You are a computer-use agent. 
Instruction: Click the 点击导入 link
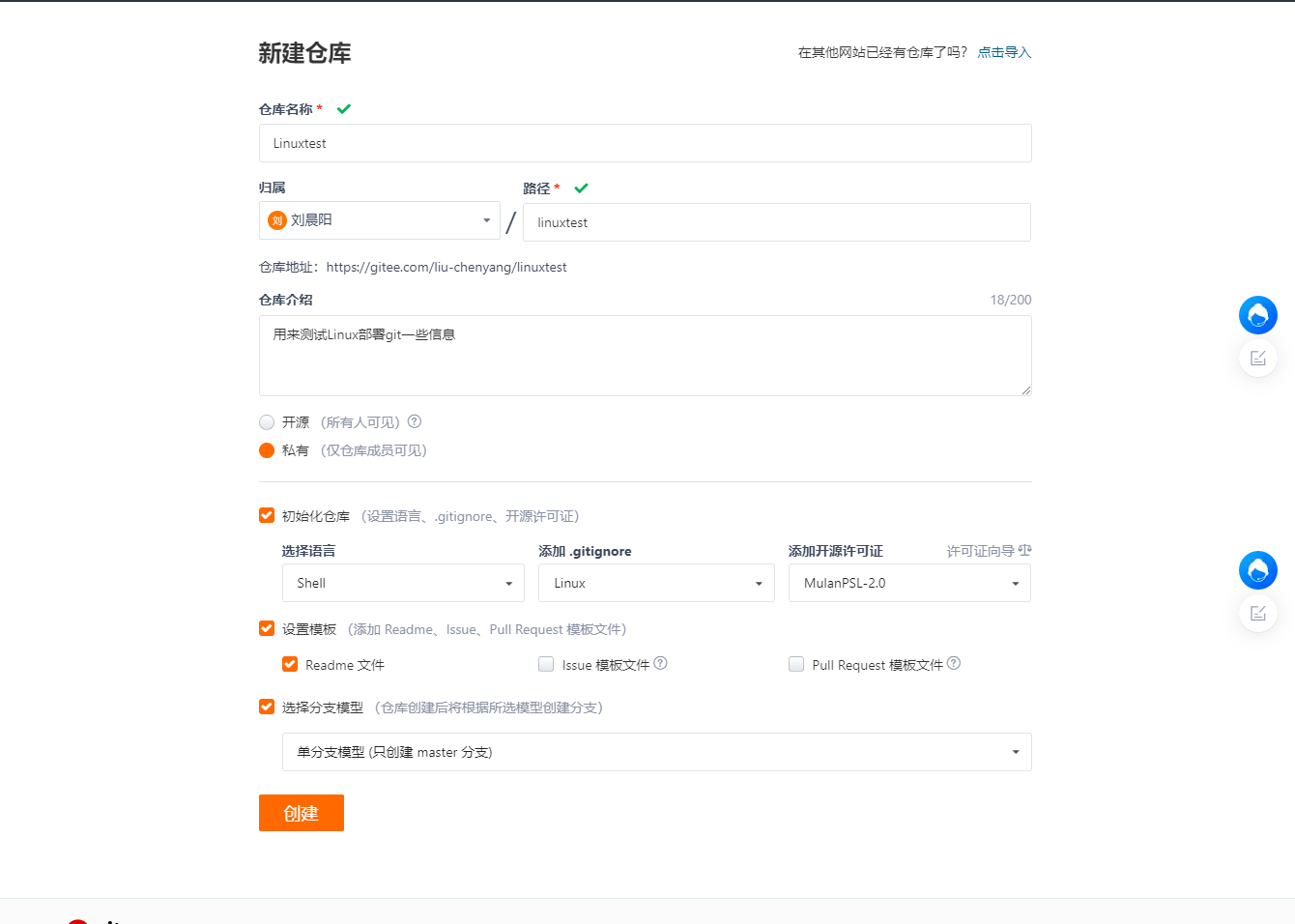point(1004,52)
